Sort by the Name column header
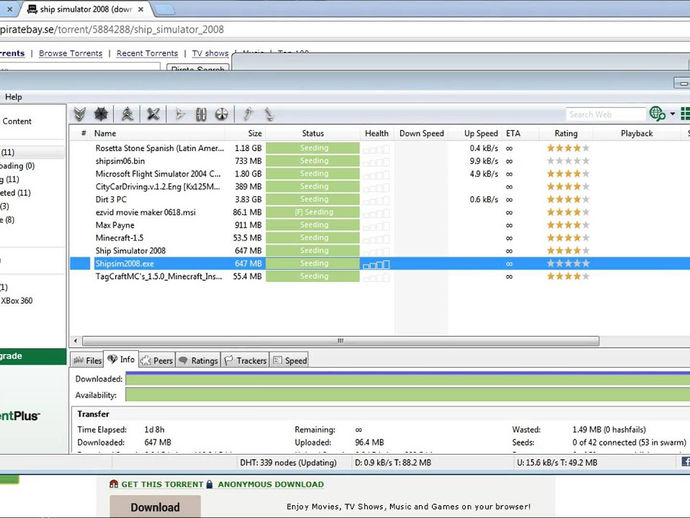Viewport: 690px width, 518px height. [x=105, y=133]
